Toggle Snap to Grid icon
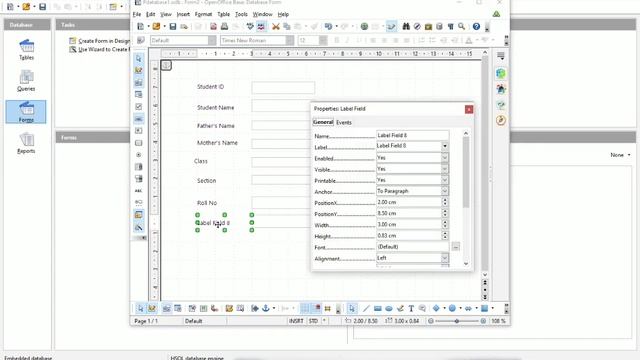This screenshot has height=360, width=640. [316, 308]
